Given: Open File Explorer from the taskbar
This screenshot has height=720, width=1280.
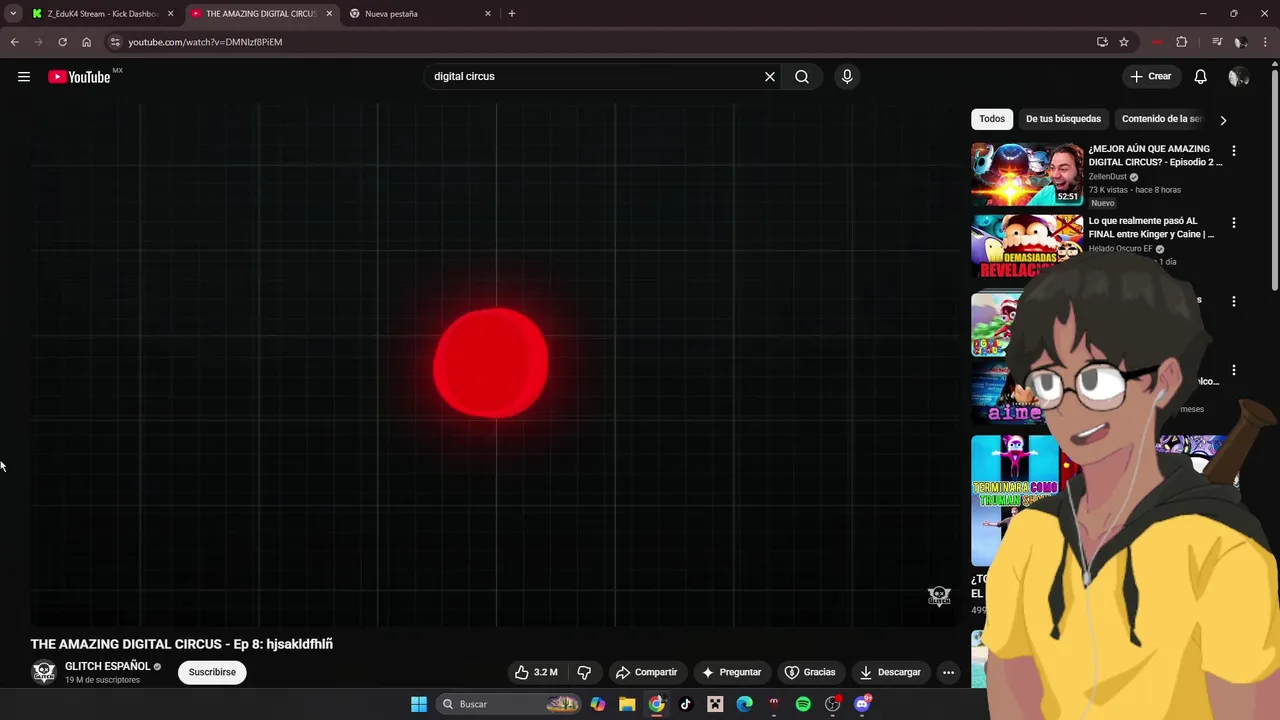Looking at the screenshot, I should click(627, 704).
